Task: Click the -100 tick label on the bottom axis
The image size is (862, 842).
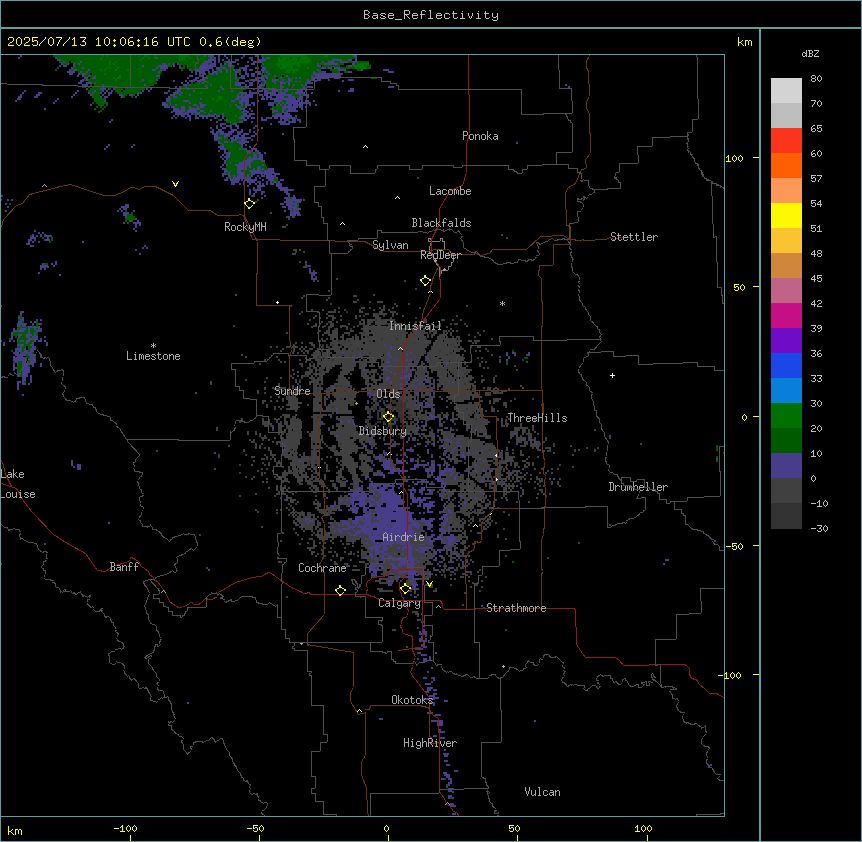Action: pos(125,828)
